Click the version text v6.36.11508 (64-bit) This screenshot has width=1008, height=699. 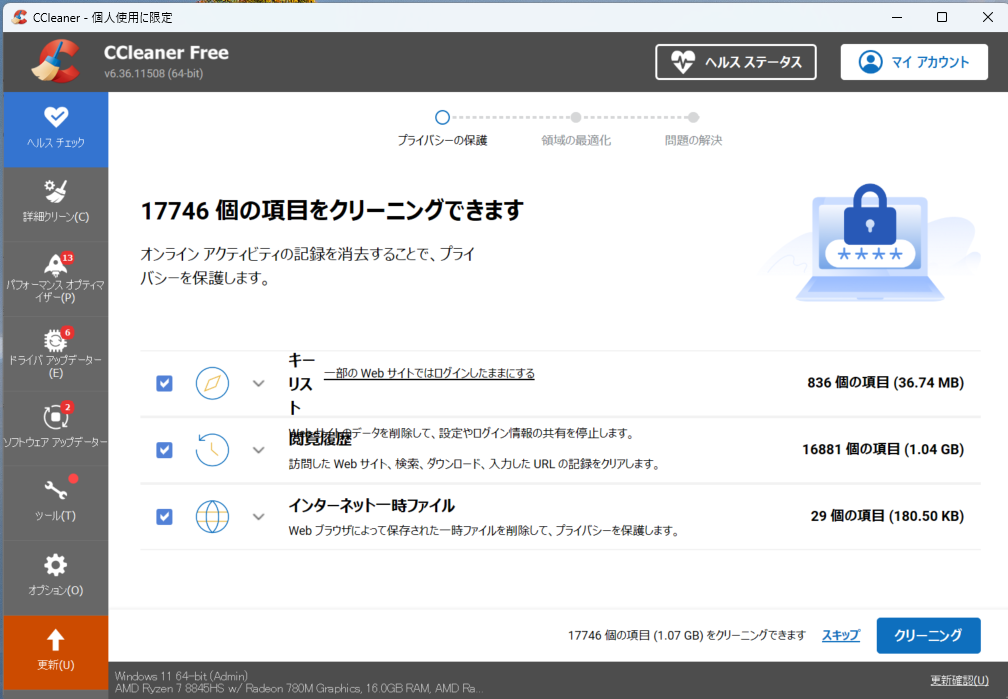(x=154, y=73)
